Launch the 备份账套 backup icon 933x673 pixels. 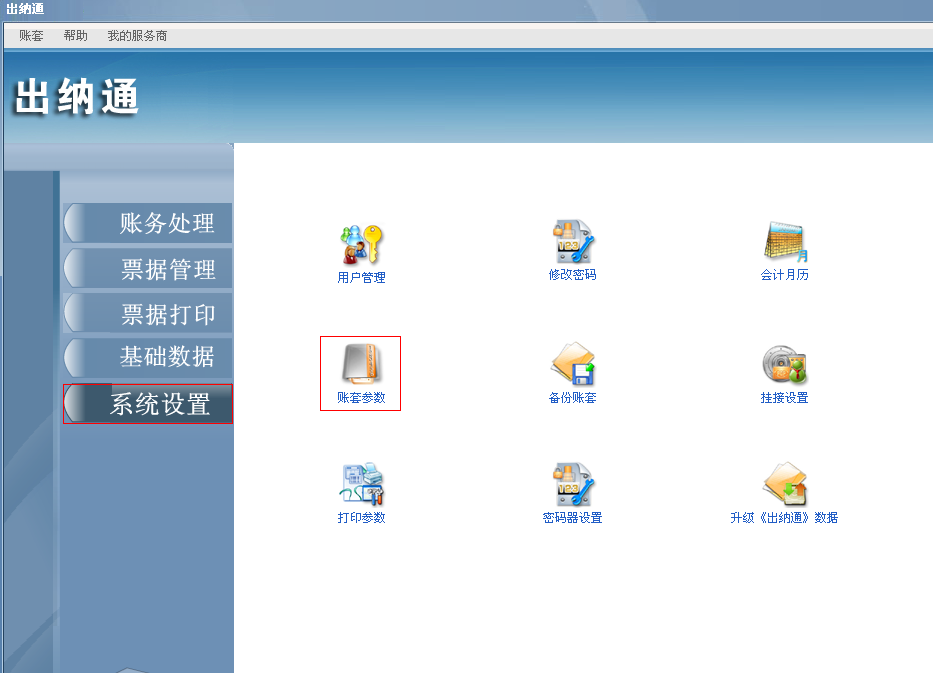pos(572,364)
